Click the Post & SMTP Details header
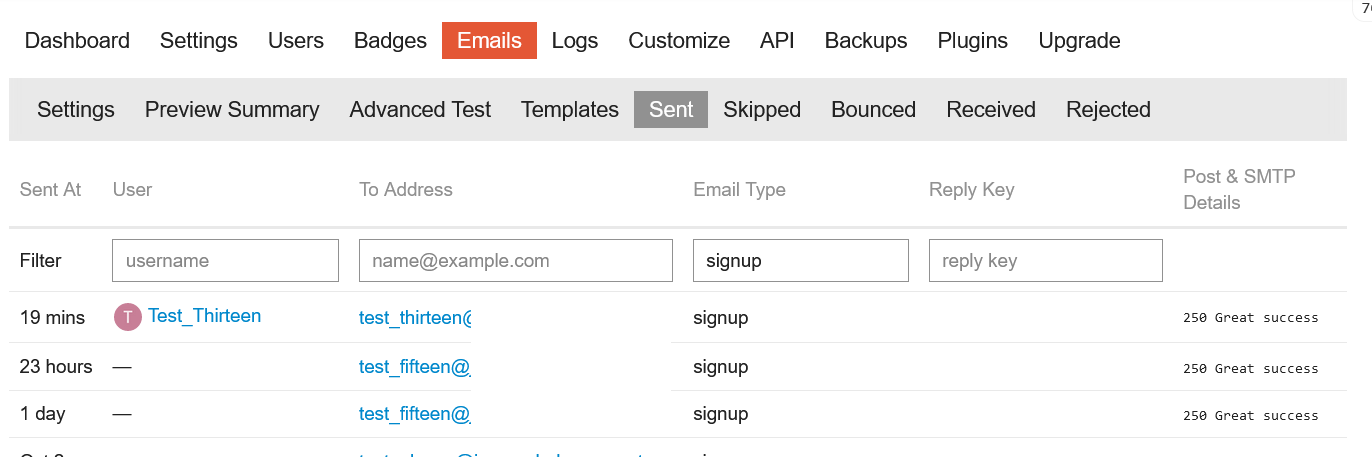Screen dimensions: 1372x457 [x=1239, y=189]
